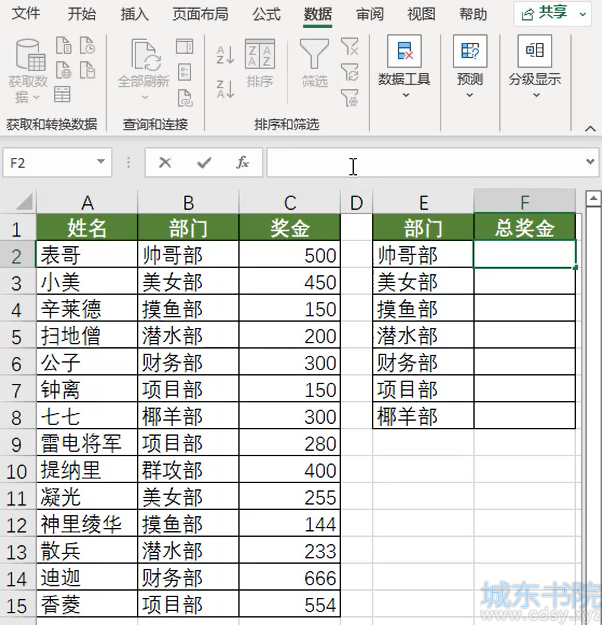Screen dimensions: 602x625
Task: Sort ascending with the A-Z icon
Action: point(225,55)
